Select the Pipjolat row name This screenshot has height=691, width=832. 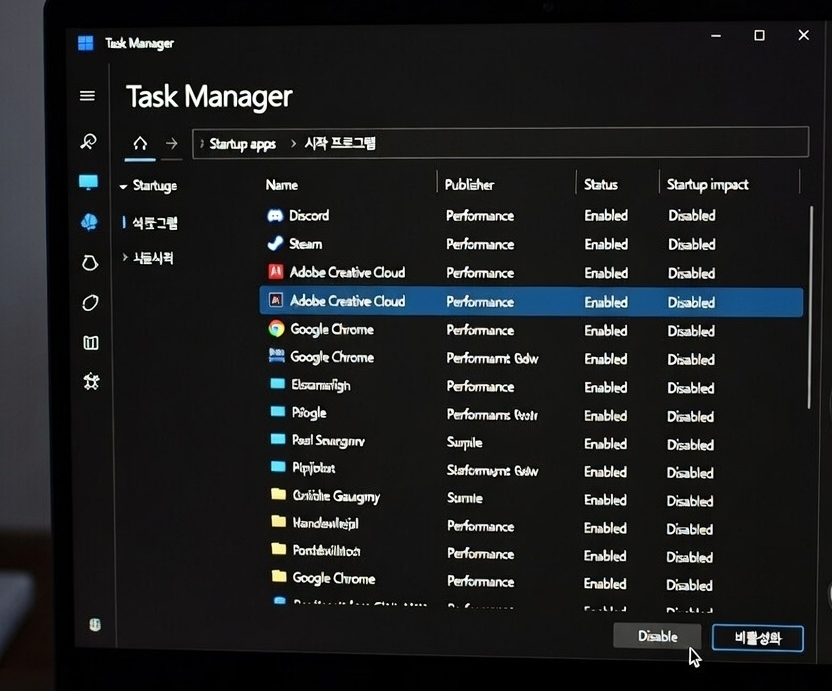314,468
